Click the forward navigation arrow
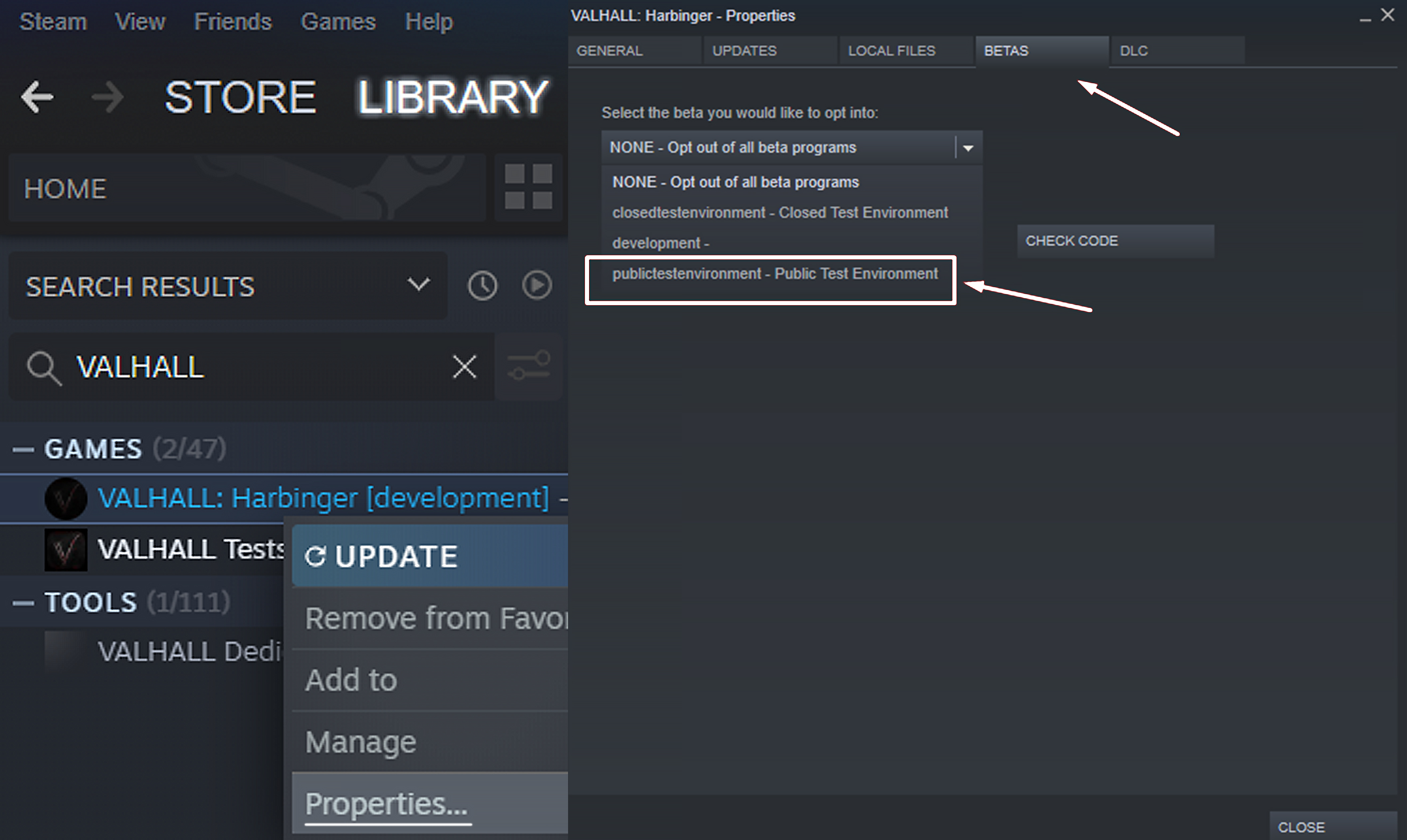The image size is (1407, 840). pyautogui.click(x=107, y=97)
